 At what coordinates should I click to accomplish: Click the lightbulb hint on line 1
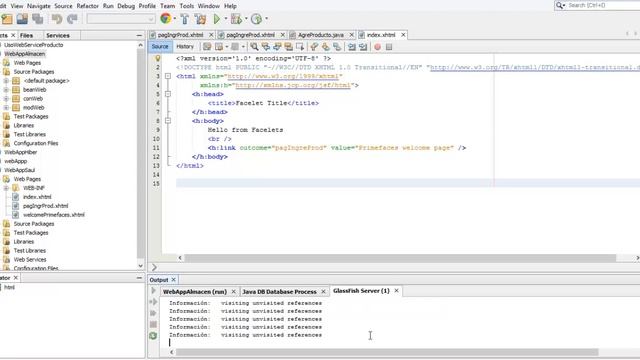[x=158, y=58]
